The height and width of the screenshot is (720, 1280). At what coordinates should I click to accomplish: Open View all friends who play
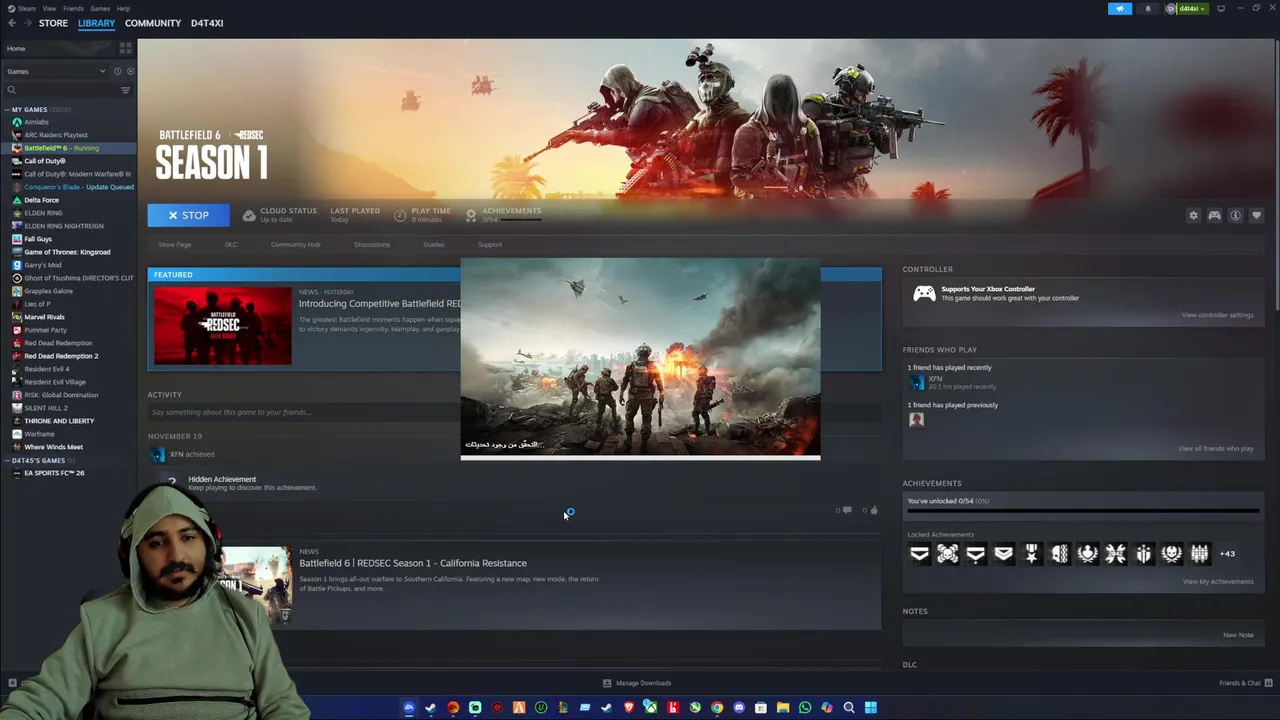[1215, 448]
